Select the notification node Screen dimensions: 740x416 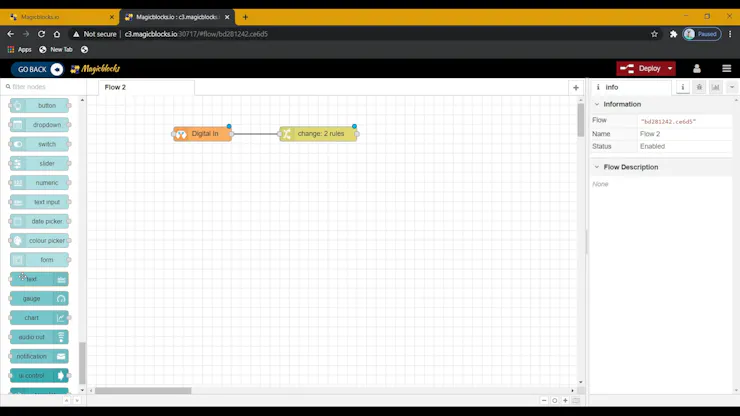coord(39,357)
